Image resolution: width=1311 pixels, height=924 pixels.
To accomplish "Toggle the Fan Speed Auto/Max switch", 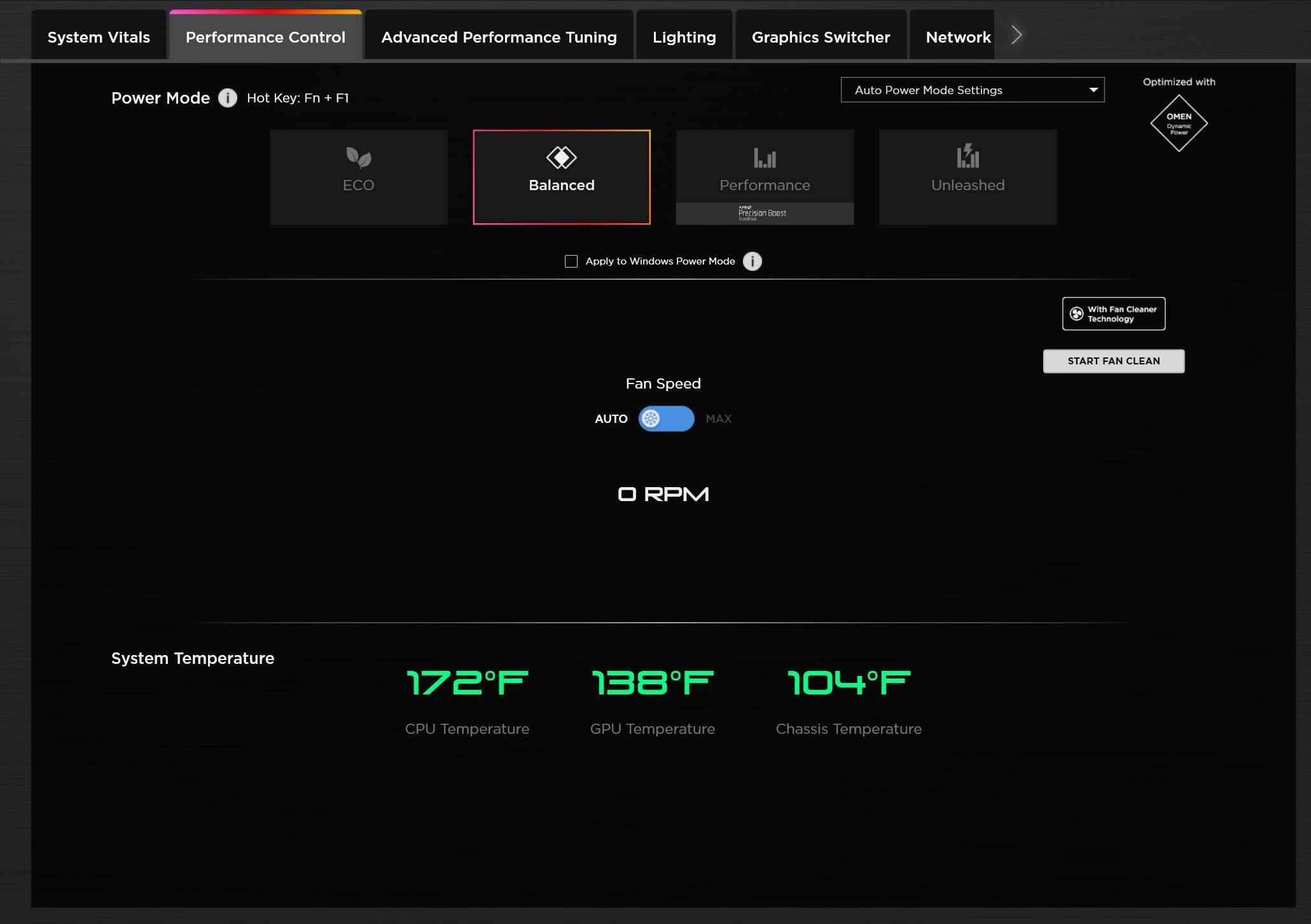I will point(666,418).
